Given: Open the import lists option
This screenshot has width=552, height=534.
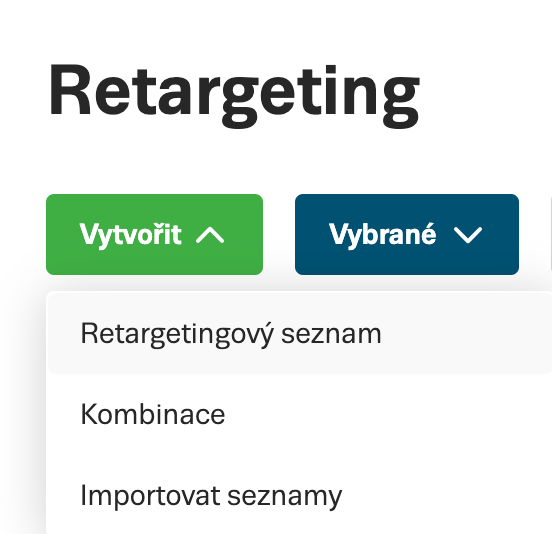Looking at the screenshot, I should [300, 495].
